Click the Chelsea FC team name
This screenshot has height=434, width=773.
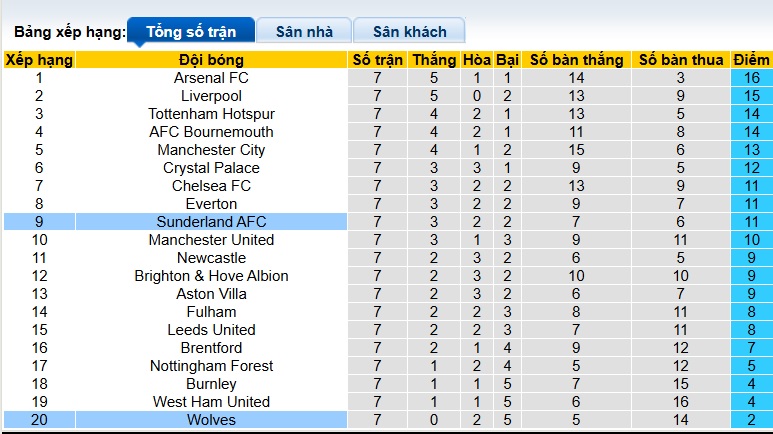(x=211, y=186)
